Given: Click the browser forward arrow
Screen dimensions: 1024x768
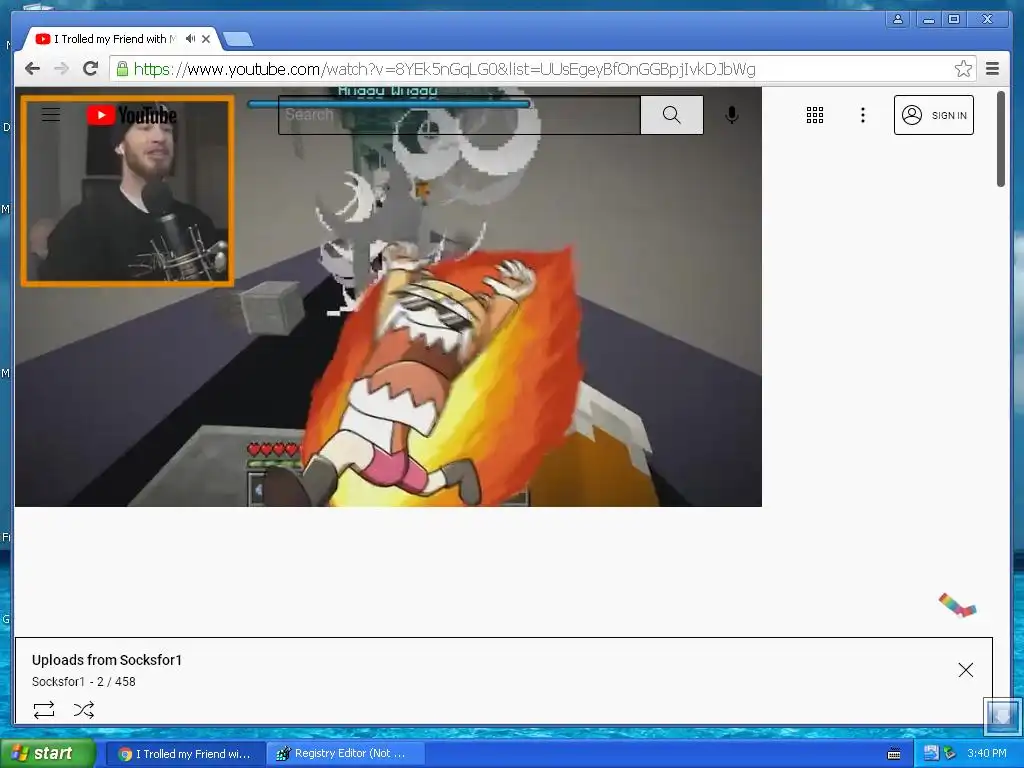Looking at the screenshot, I should 61,69.
